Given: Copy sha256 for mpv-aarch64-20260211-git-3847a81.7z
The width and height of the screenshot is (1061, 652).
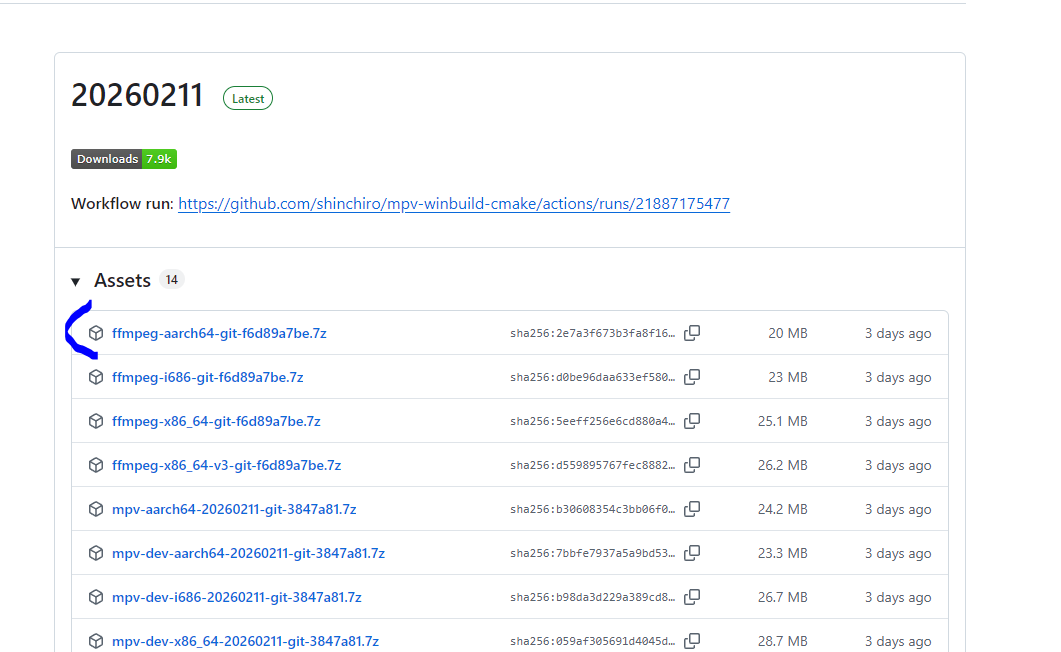Looking at the screenshot, I should pos(692,509).
